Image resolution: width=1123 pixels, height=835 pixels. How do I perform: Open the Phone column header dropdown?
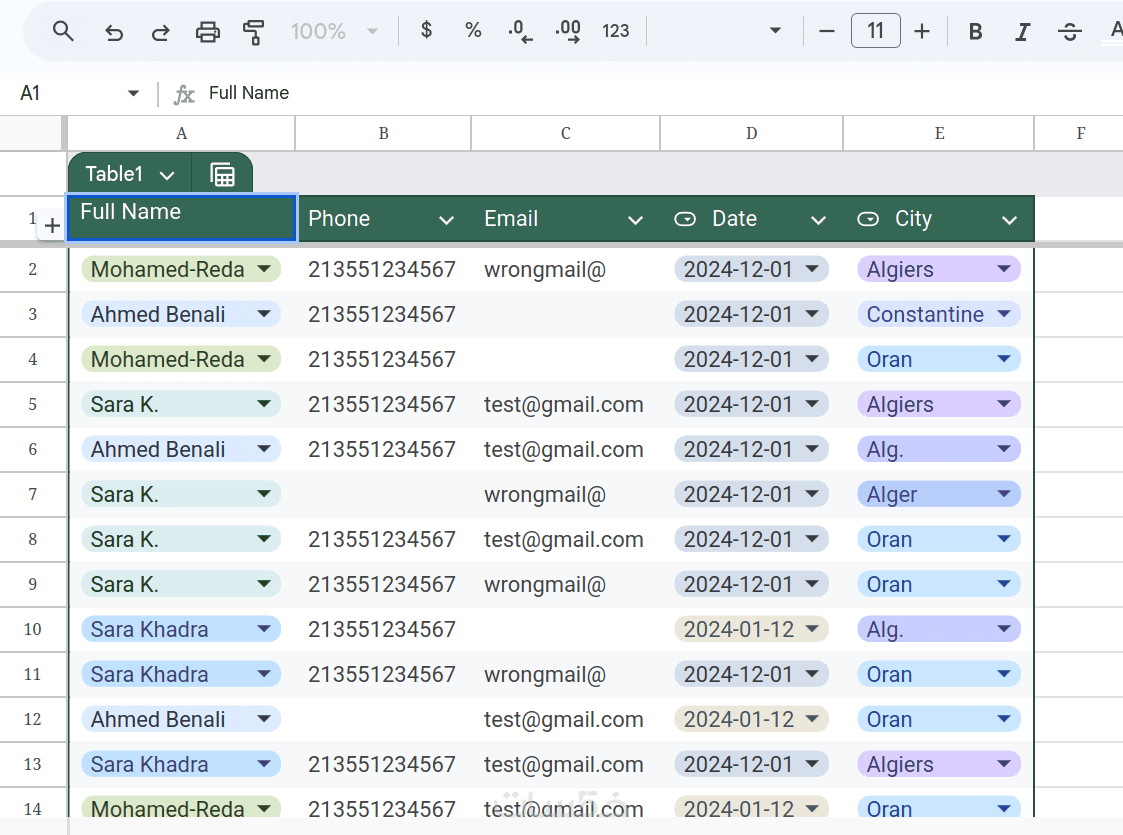point(446,220)
